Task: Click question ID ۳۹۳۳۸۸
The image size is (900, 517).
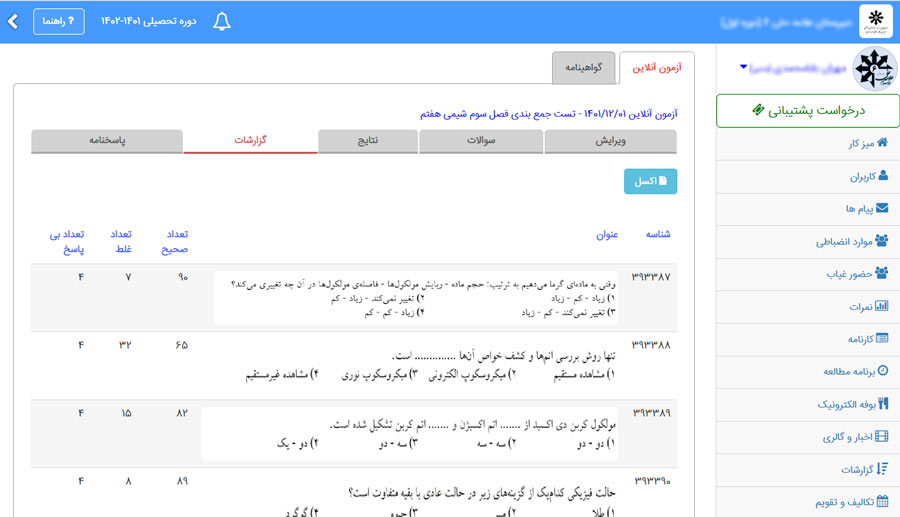Action: pos(651,345)
